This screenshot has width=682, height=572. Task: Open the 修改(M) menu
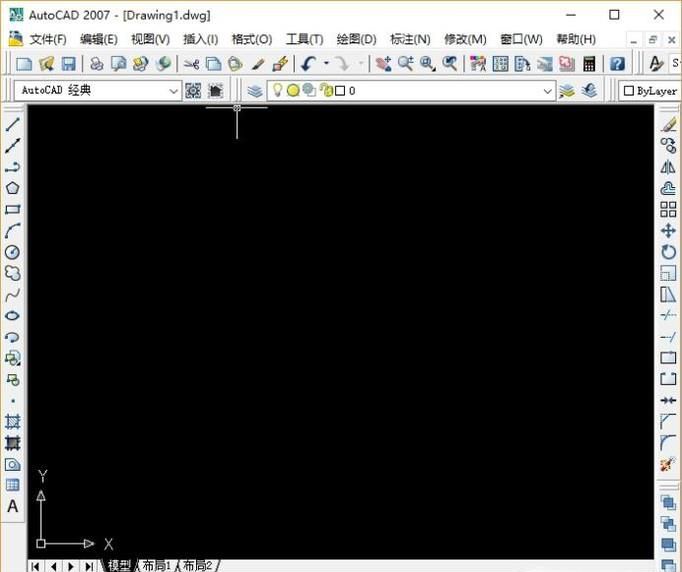coord(465,39)
